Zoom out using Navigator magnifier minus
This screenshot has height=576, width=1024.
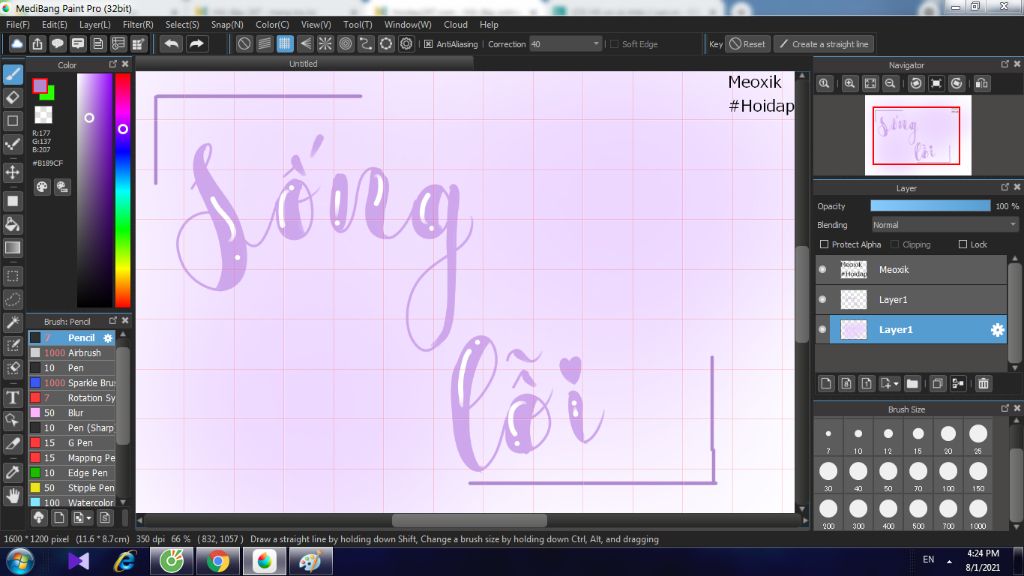890,84
